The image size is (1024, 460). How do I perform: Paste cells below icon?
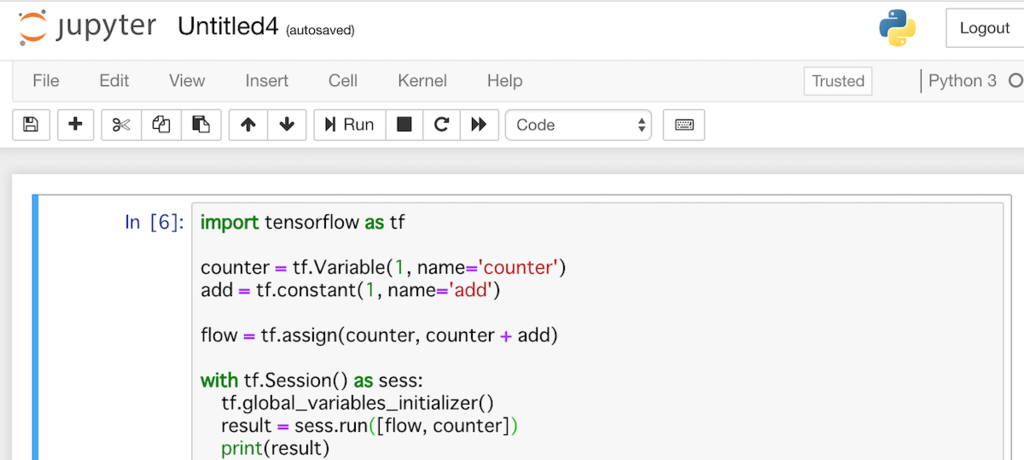(201, 125)
